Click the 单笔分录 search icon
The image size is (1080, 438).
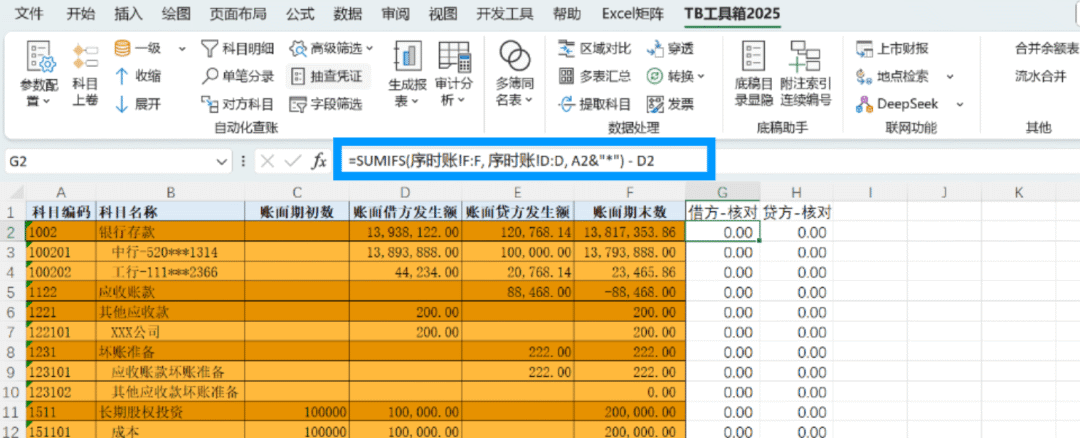coord(209,76)
